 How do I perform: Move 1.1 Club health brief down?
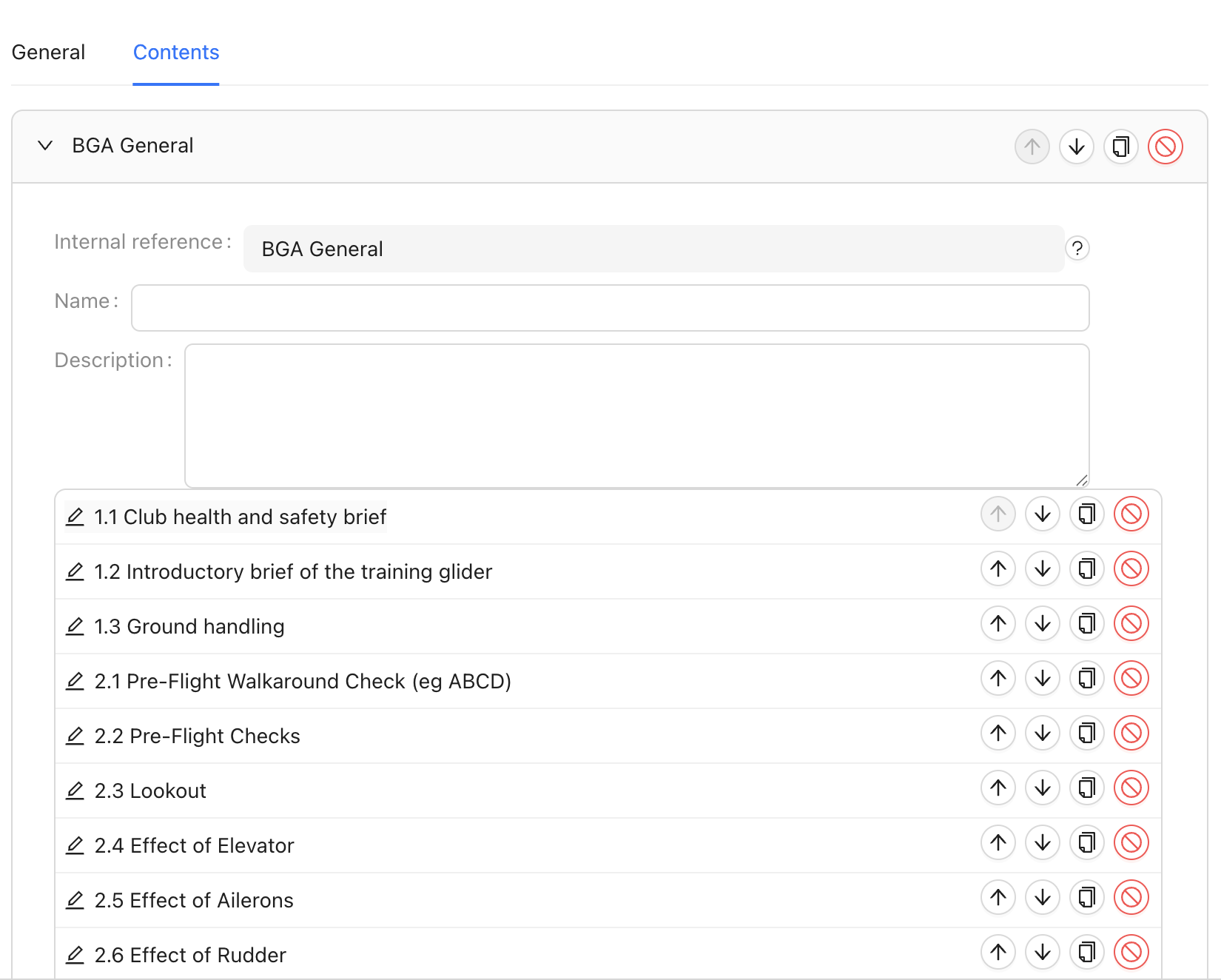coord(1042,514)
